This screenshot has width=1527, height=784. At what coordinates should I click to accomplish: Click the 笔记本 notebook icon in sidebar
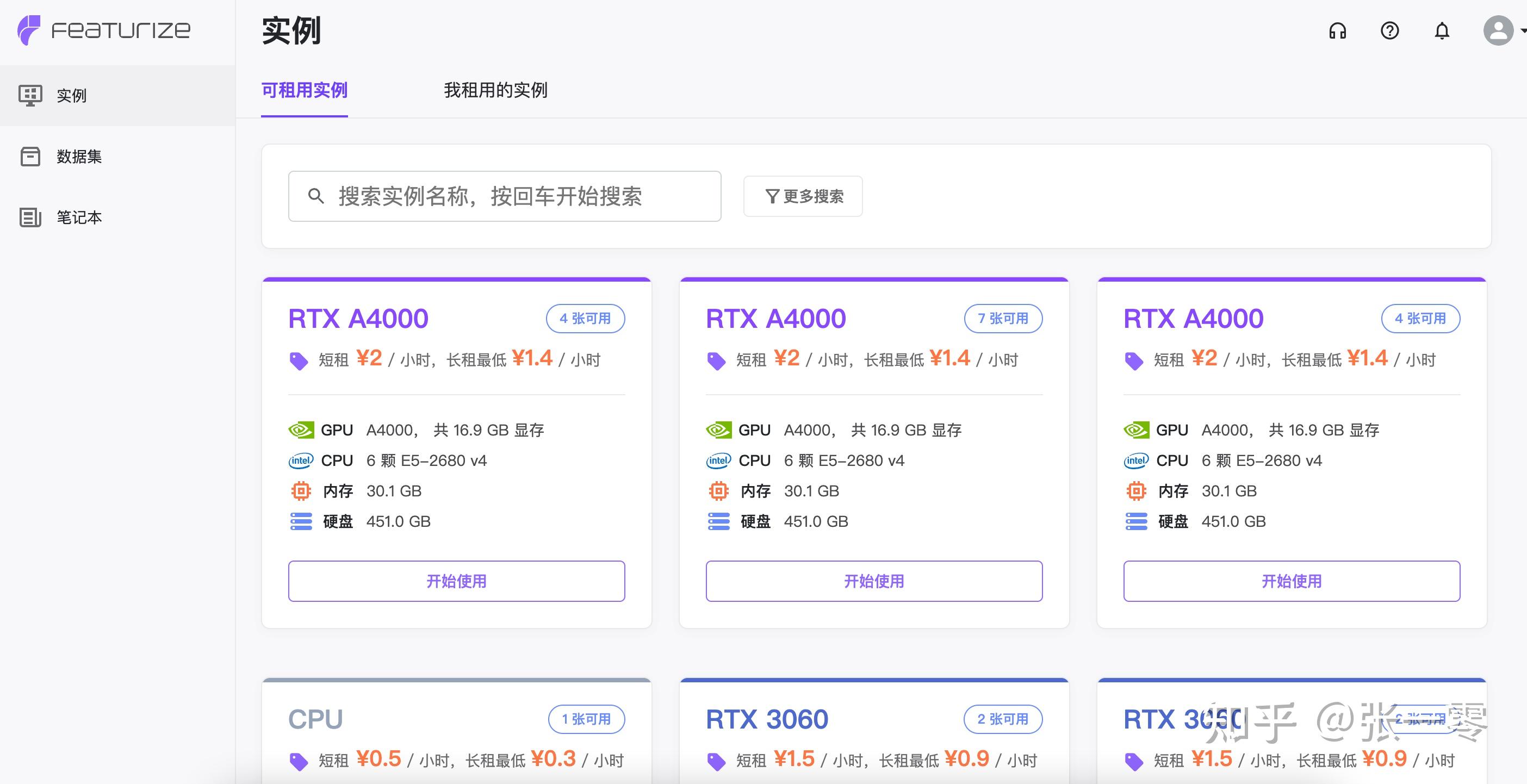(30, 217)
